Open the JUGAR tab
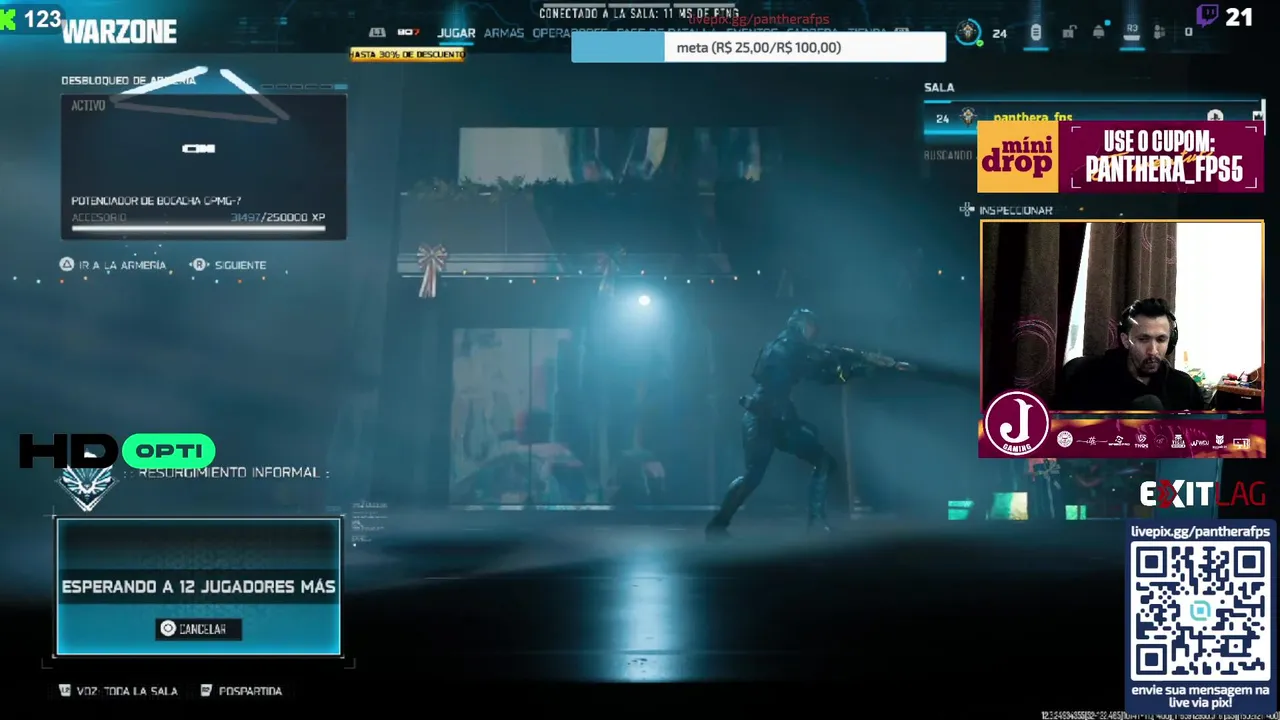 click(x=456, y=33)
